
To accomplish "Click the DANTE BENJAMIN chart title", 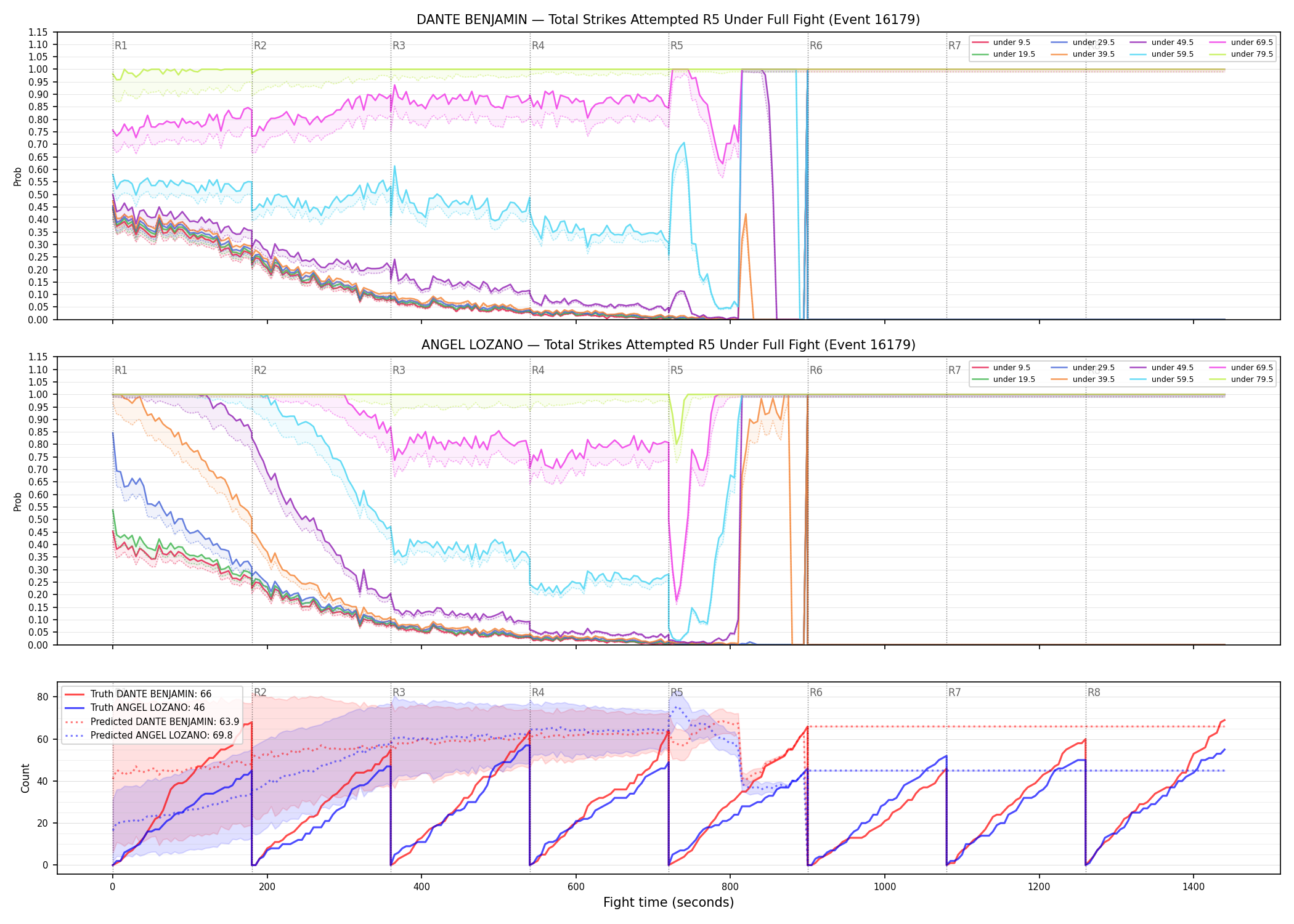I will click(x=668, y=20).
